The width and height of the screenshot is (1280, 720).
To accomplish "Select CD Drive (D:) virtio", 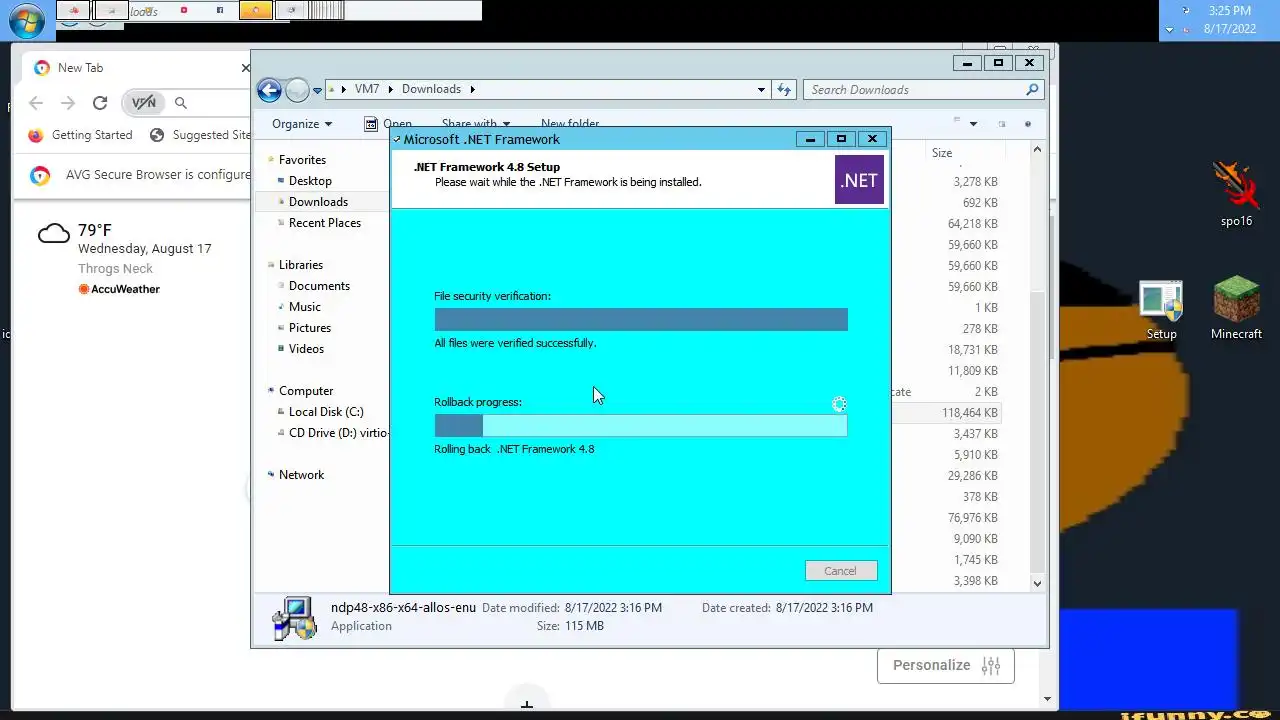I will pyautogui.click(x=332, y=433).
